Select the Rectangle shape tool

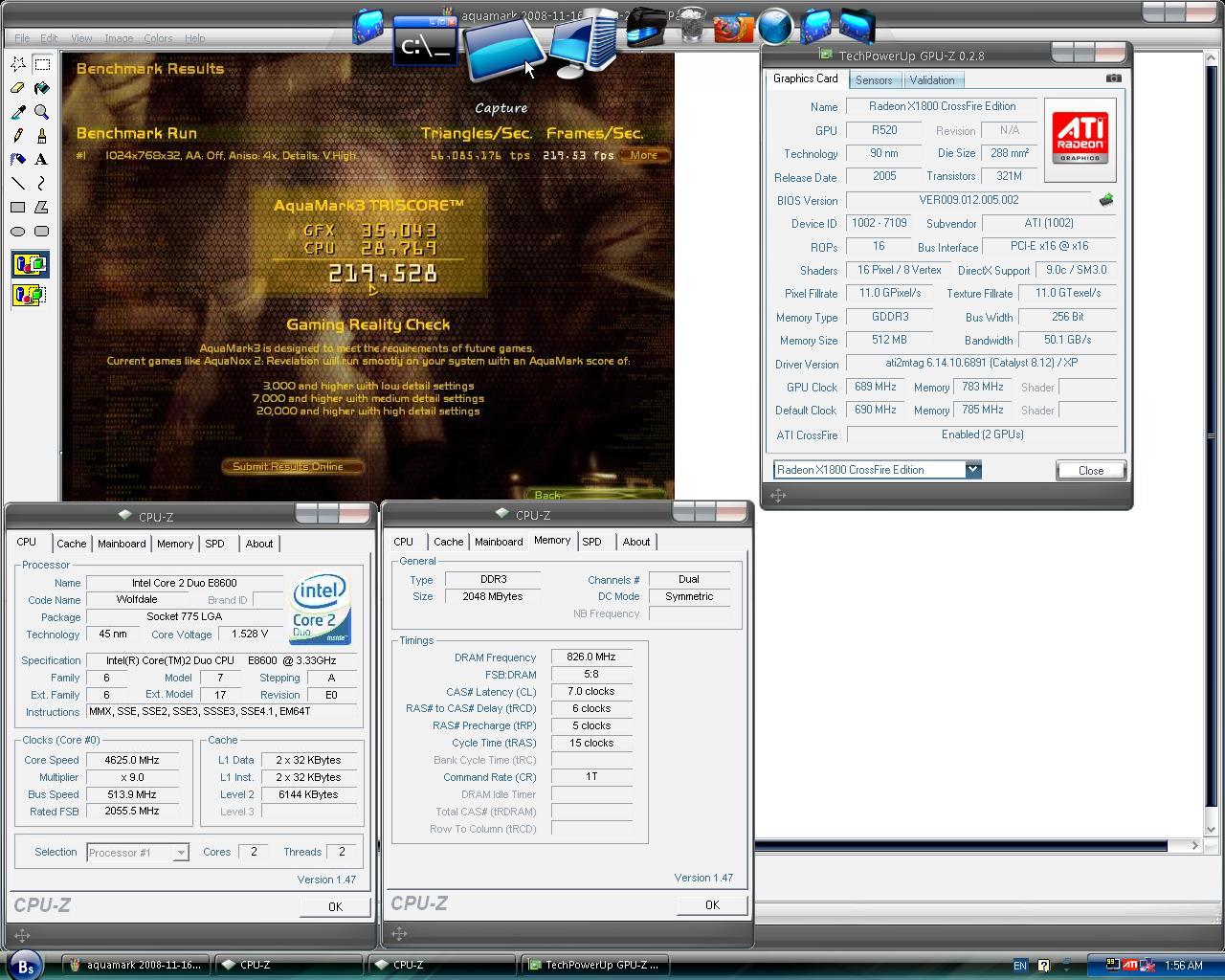18,207
